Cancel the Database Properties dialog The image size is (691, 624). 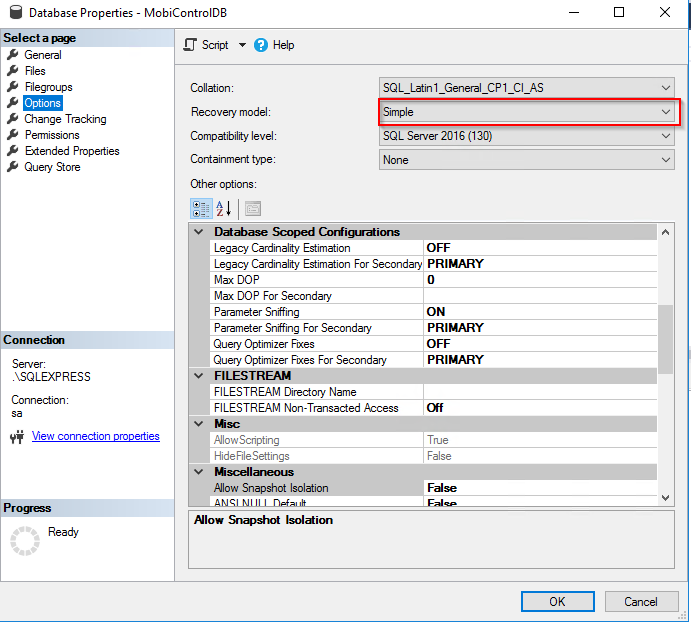pos(641,601)
